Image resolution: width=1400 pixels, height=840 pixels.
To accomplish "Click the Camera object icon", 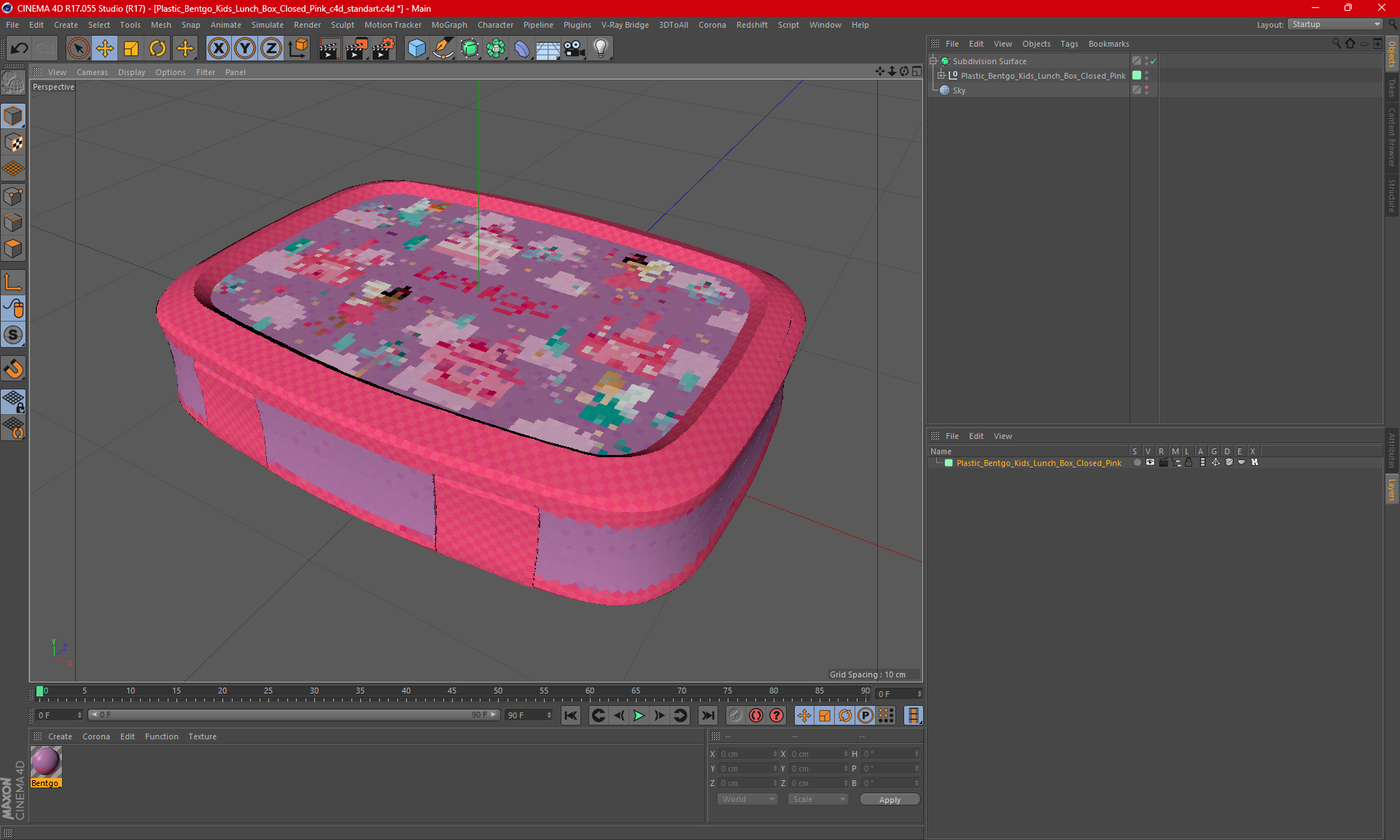I will (x=574, y=48).
